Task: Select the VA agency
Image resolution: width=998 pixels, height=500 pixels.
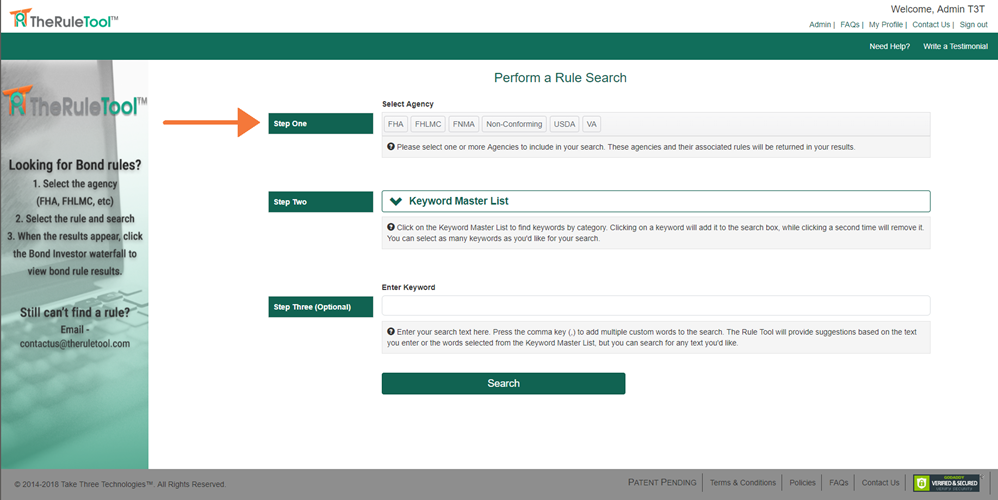Action: coord(592,124)
